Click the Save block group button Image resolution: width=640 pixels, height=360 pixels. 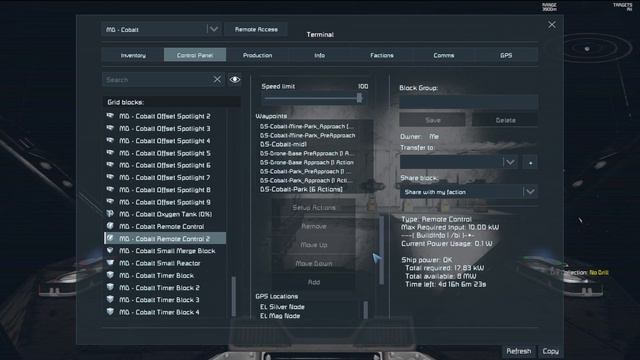(x=432, y=120)
